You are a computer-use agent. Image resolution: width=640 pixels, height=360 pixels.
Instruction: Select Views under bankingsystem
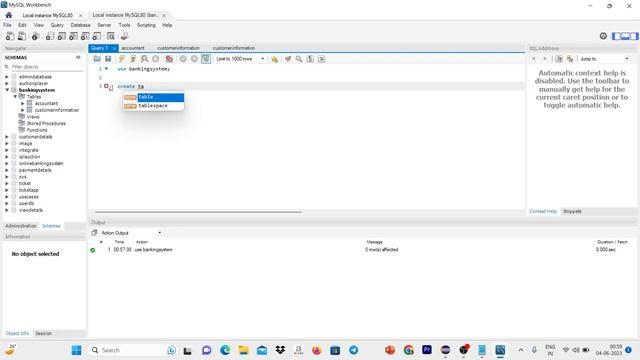point(33,117)
